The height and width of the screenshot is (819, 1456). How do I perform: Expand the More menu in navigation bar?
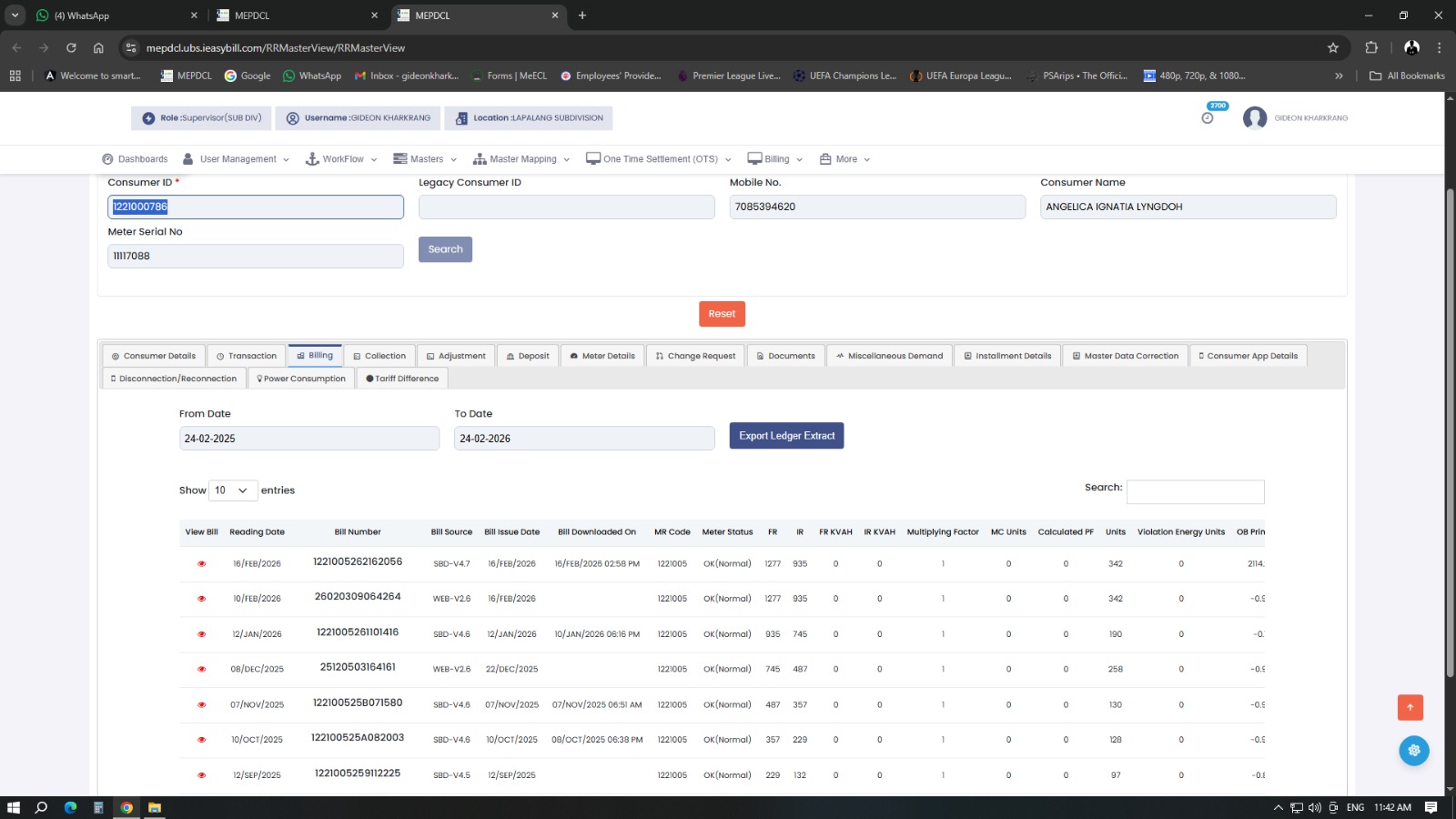pos(845,159)
